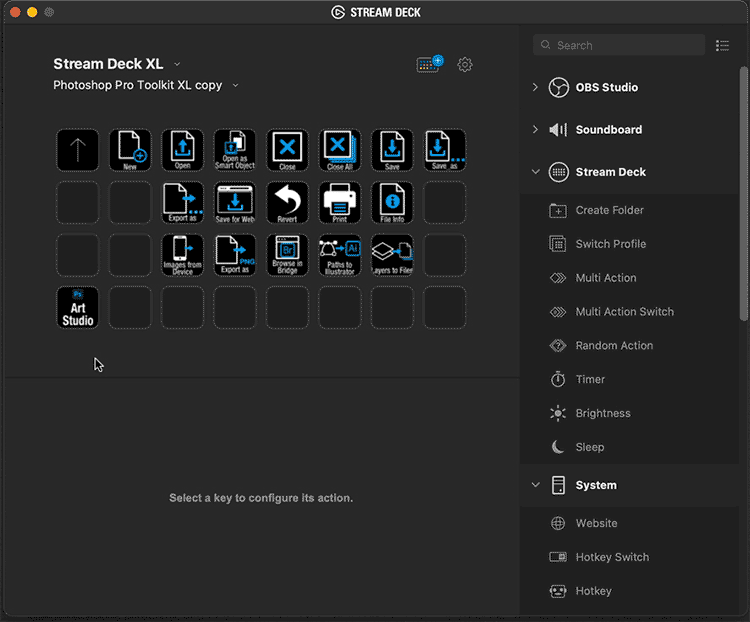Click the Soundboard category icon

point(559,130)
